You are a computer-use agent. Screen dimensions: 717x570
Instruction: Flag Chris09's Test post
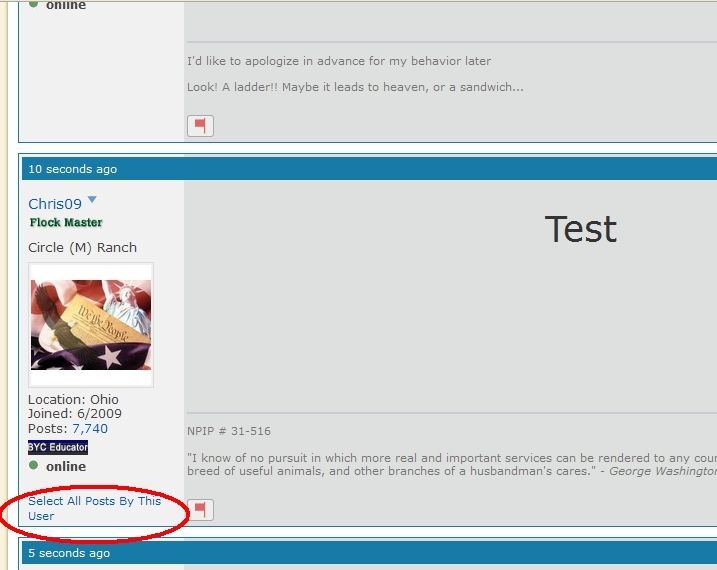pyautogui.click(x=200, y=511)
